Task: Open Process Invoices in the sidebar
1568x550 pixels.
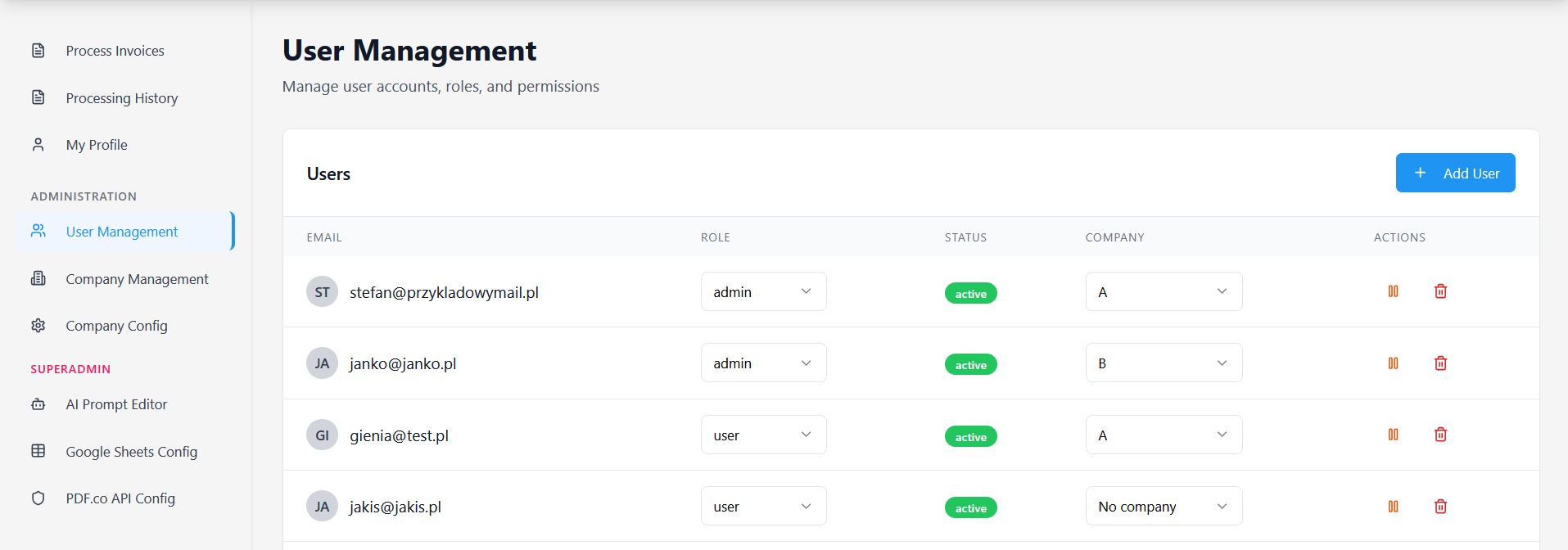Action: coord(115,51)
